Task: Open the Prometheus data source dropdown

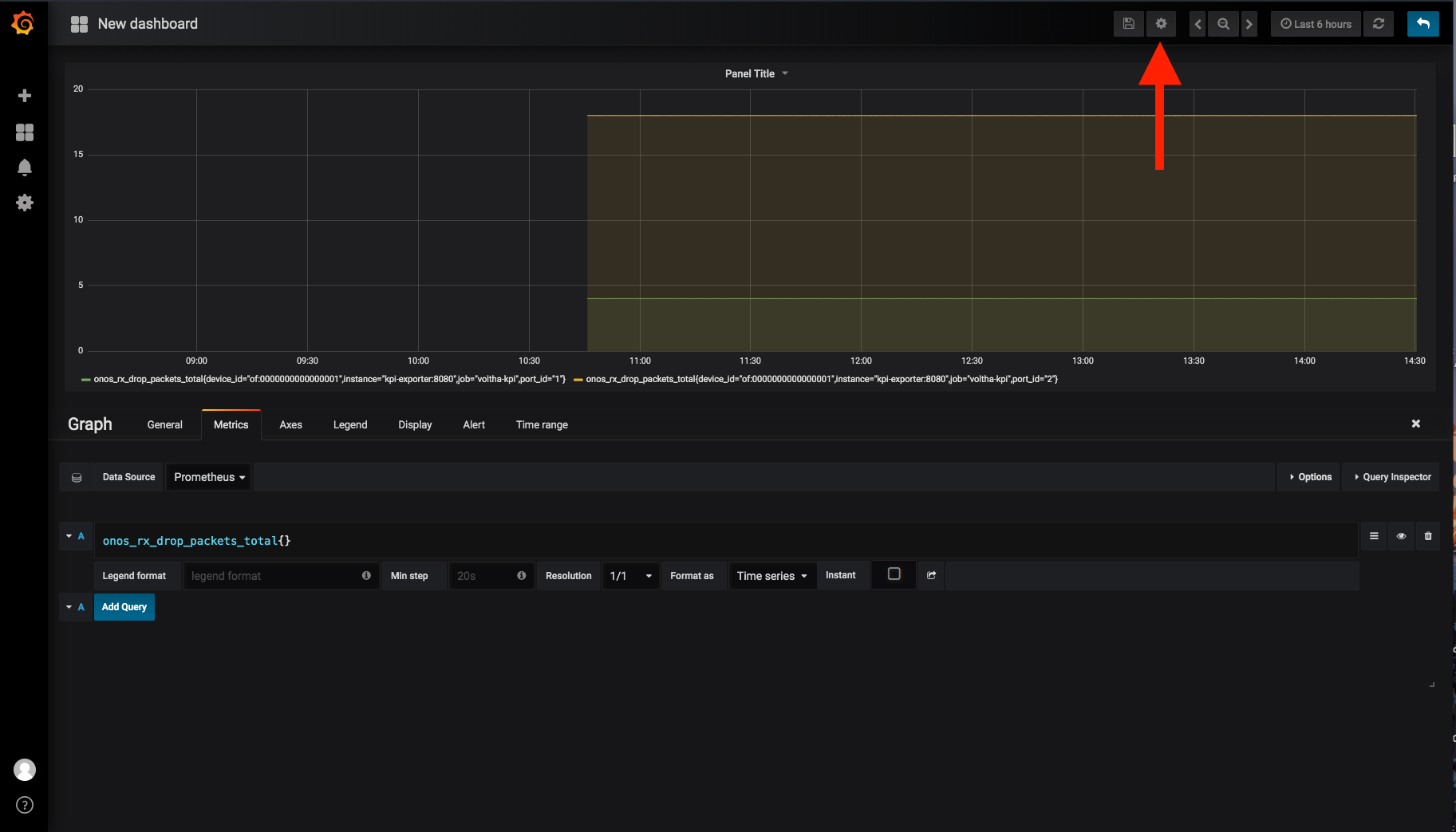Action: tap(209, 477)
